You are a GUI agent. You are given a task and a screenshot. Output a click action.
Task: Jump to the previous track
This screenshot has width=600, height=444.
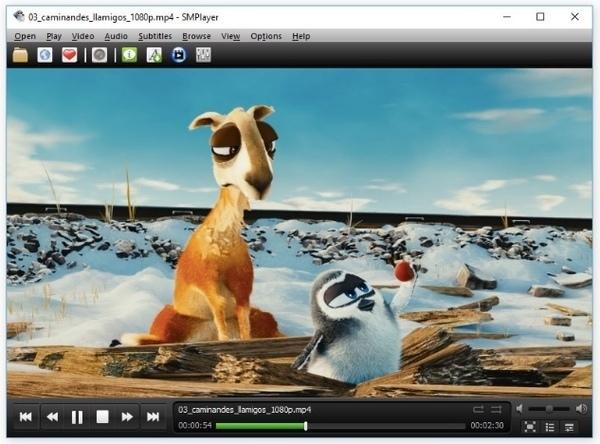[x=26, y=417]
